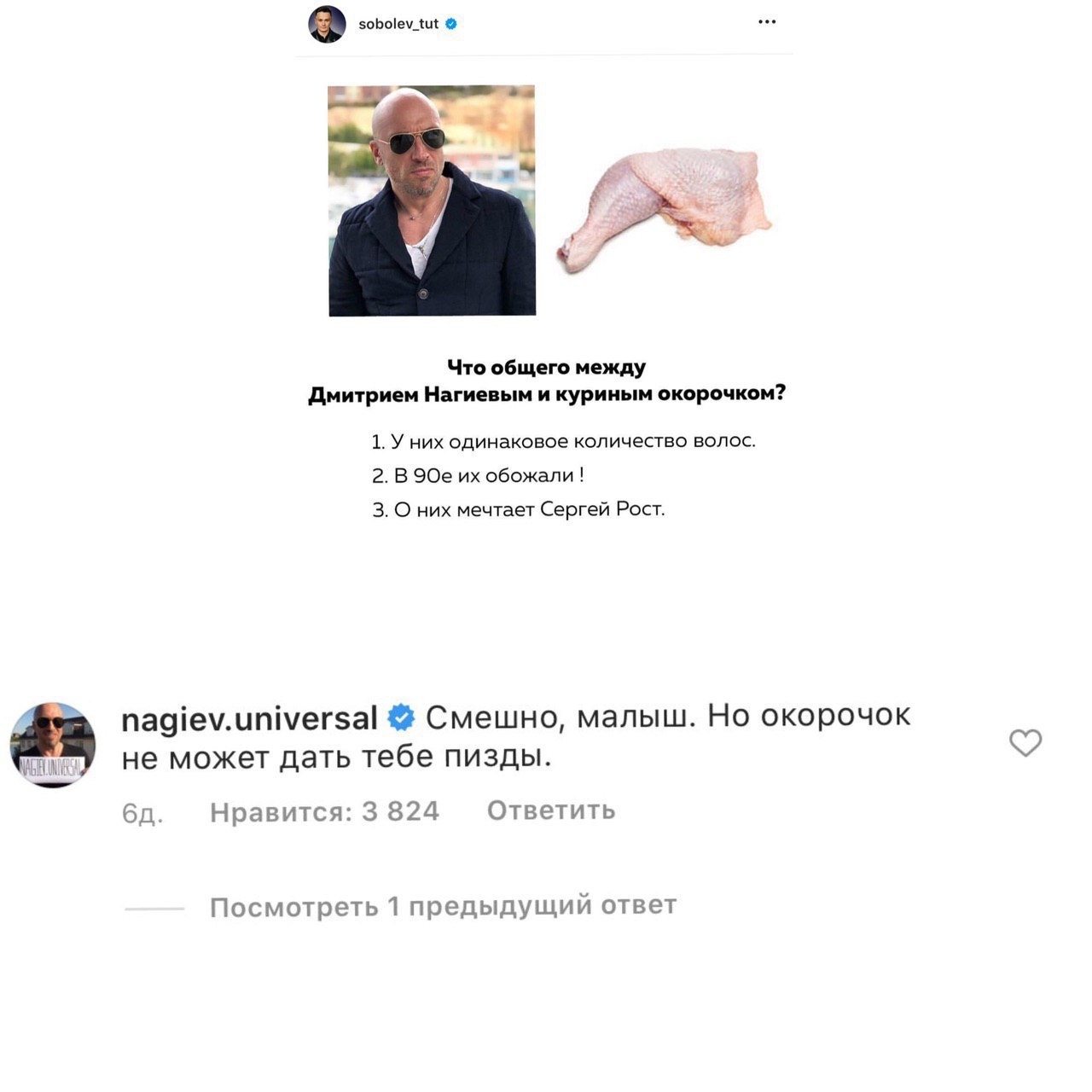Image resolution: width=1092 pixels, height=1092 pixels.
Task: Like the nagiev.universal comment with heart icon
Action: [x=1025, y=743]
